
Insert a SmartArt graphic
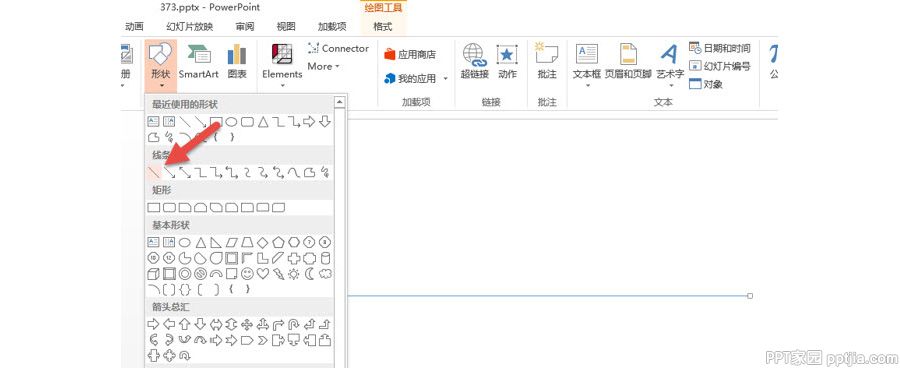(x=199, y=61)
